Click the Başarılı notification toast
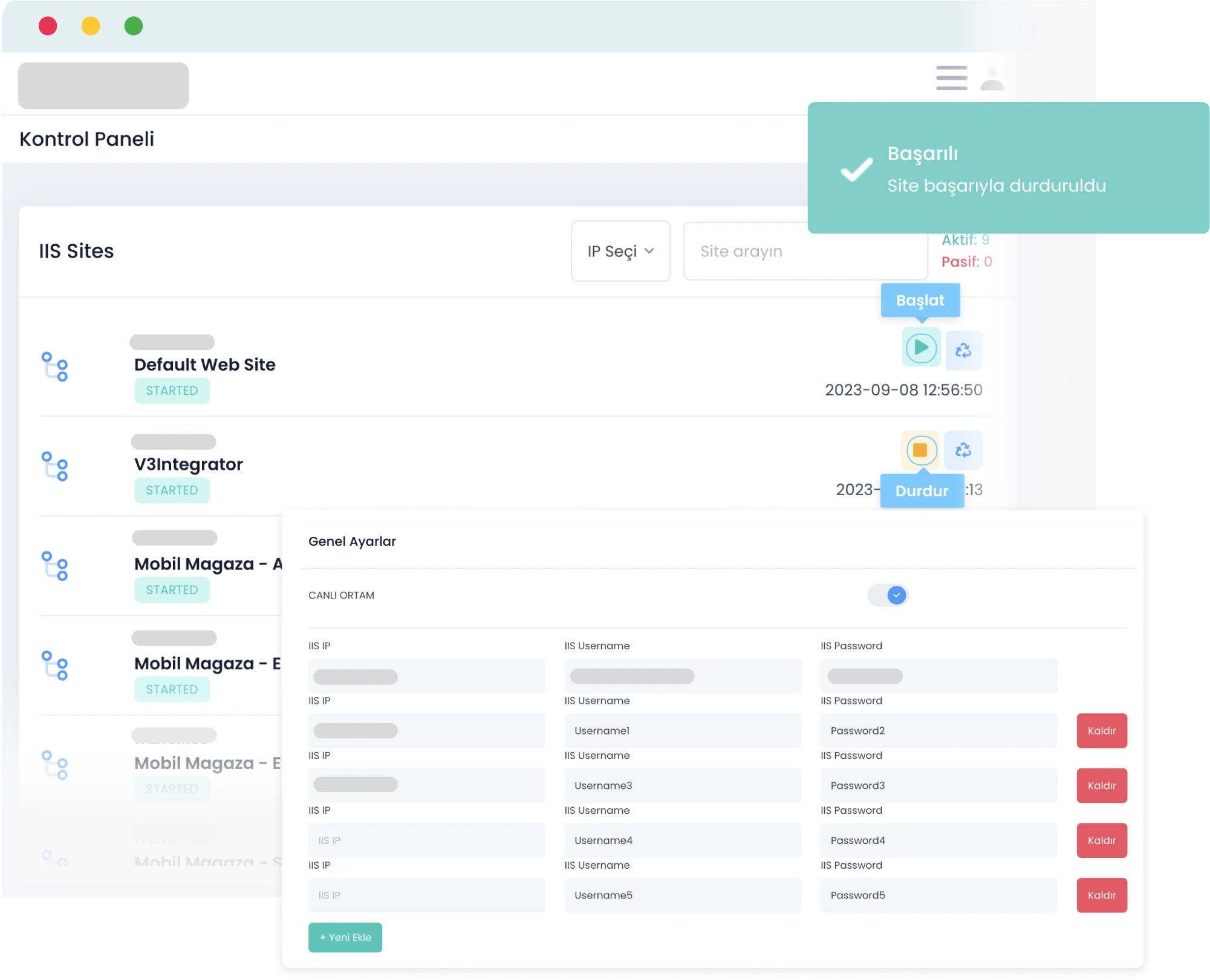1210x980 pixels. pos(1008,168)
